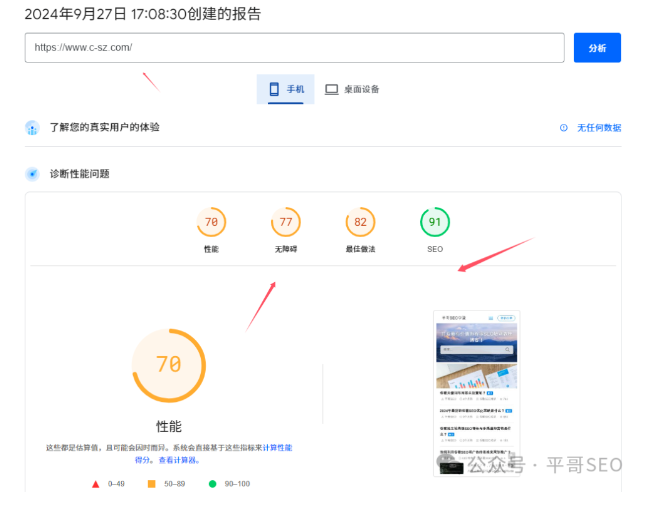Image resolution: width=666 pixels, height=507 pixels.
Task: Click the icon next to 了解您的真实用户的体验
Action: (x=32, y=128)
